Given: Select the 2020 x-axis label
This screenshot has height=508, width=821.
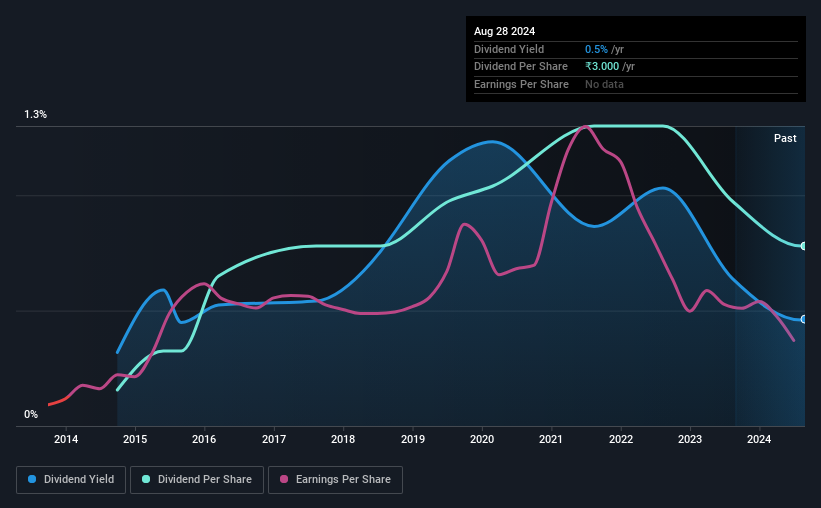Looking at the screenshot, I should coord(482,439).
